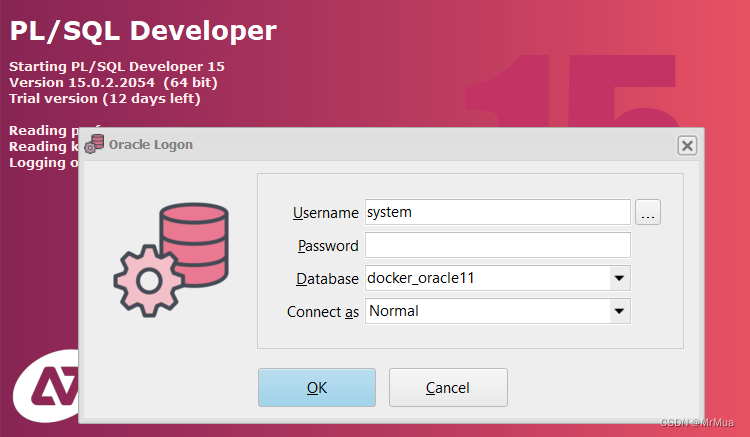The width and height of the screenshot is (750, 437).
Task: Open the Connect as dropdown arrow
Action: click(x=619, y=311)
